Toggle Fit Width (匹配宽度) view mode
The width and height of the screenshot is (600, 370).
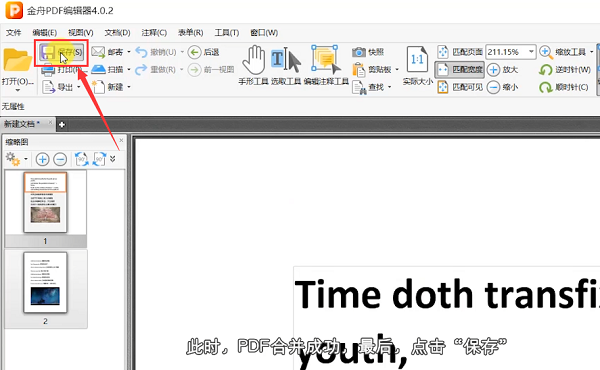pos(460,70)
